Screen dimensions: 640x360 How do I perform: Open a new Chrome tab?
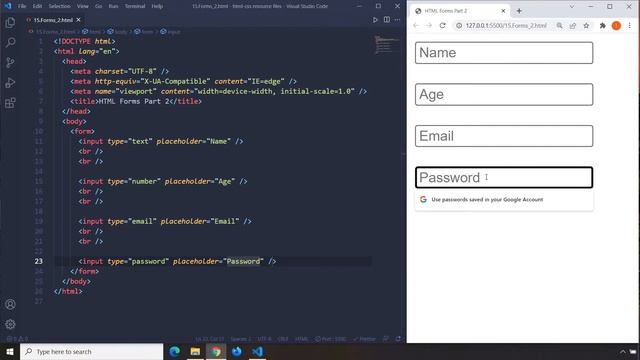(519, 11)
